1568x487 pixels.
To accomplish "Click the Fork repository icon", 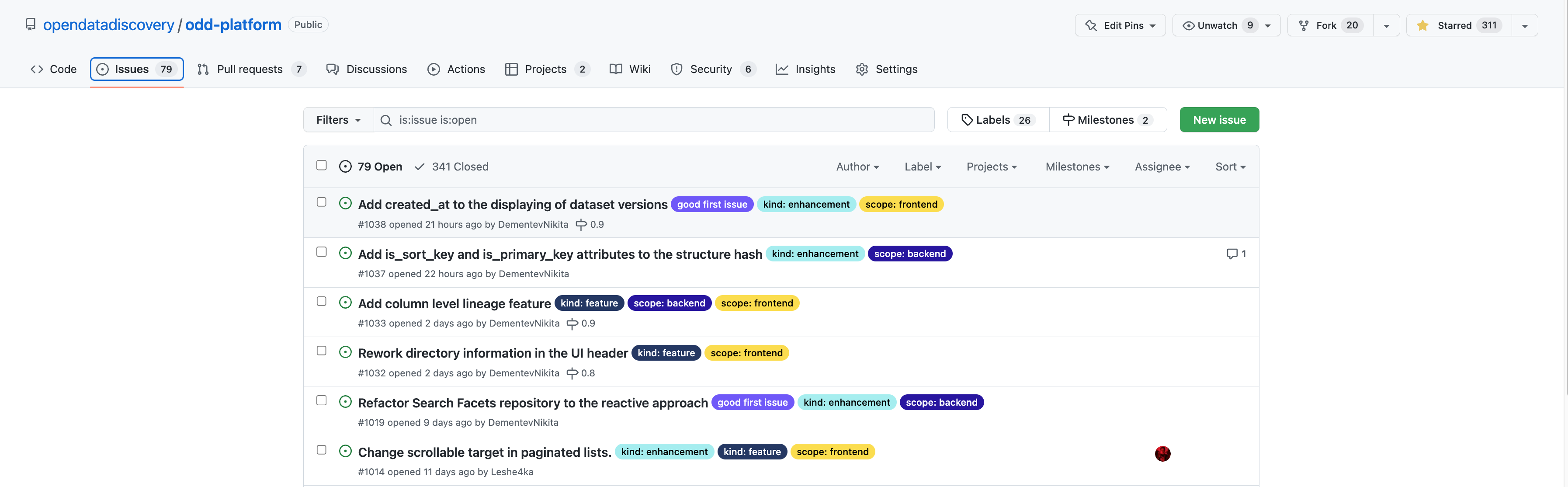I will [1304, 25].
